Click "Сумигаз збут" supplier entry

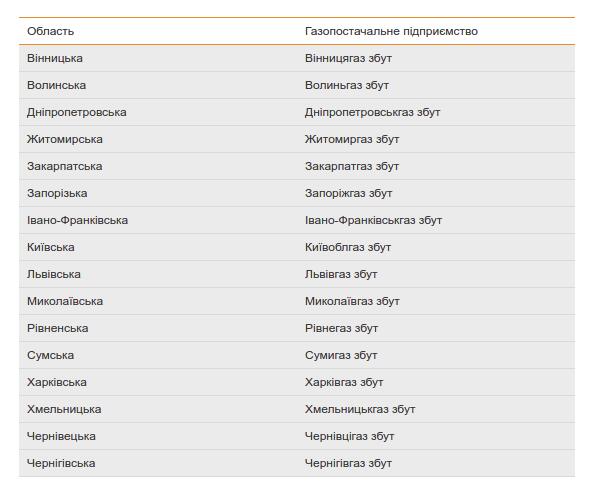coord(341,355)
